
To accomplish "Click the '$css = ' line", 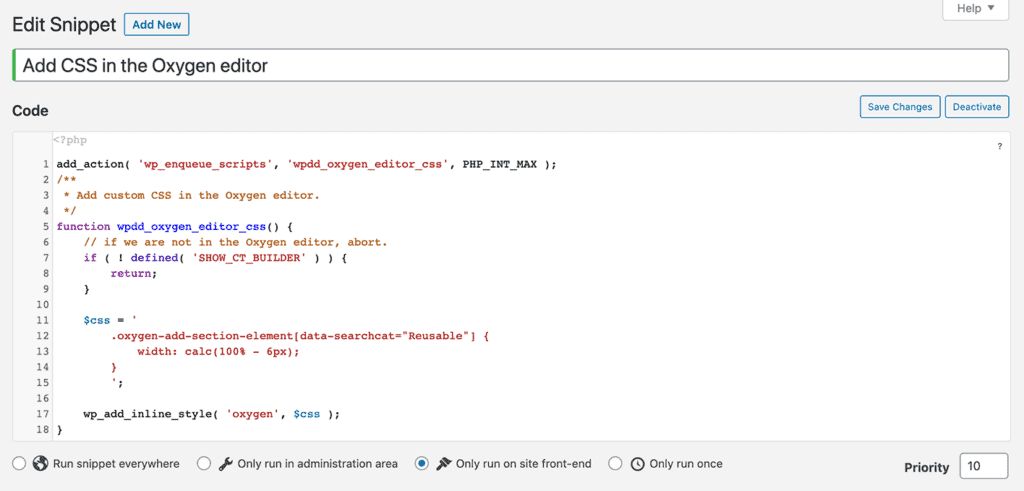I will (110, 321).
